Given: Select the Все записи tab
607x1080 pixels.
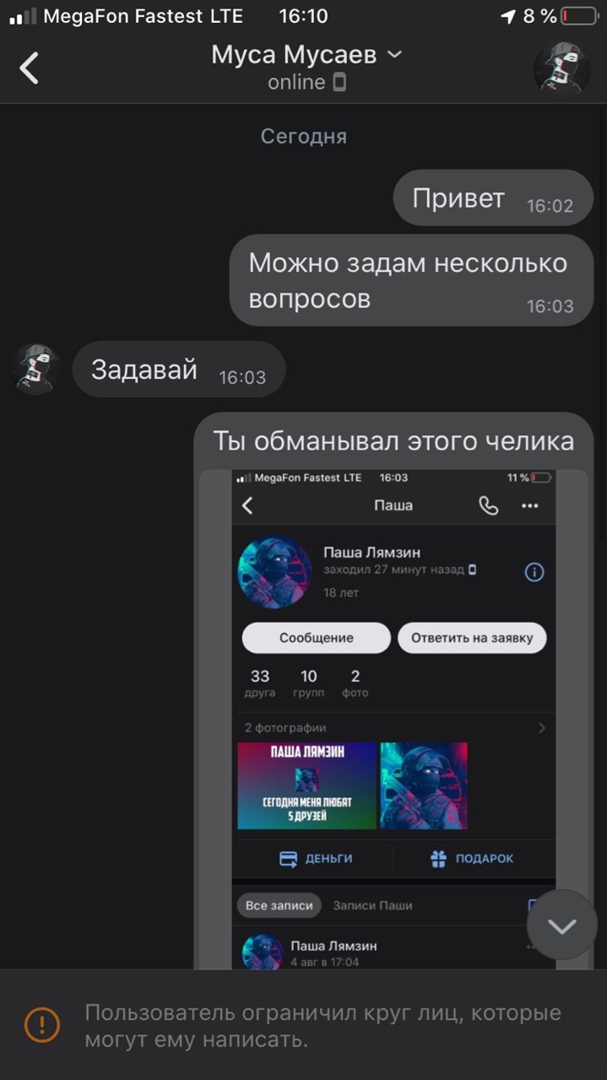Looking at the screenshot, I should coord(279,905).
